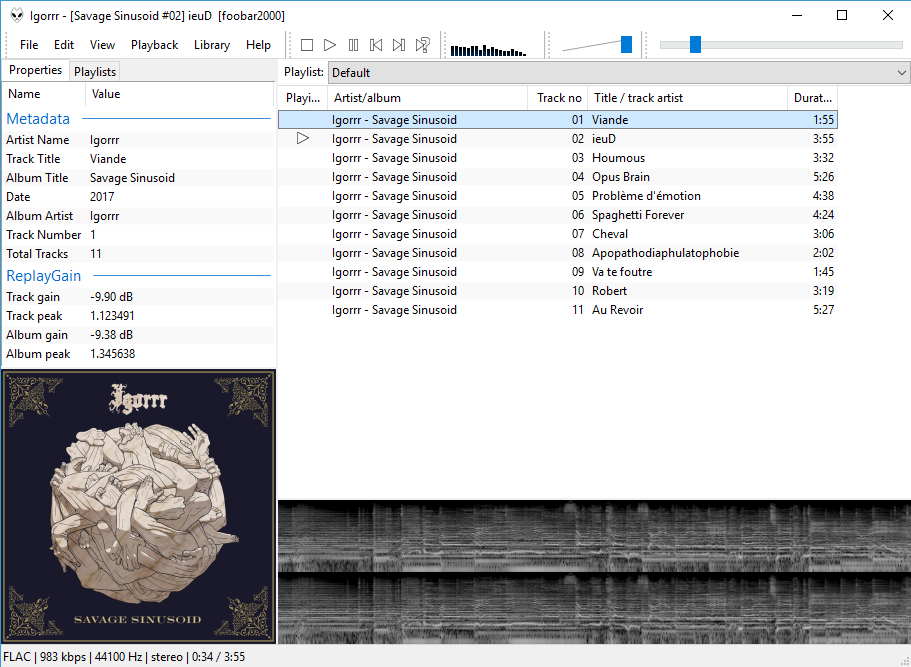911x667 pixels.
Task: Open the View menu
Action: point(102,45)
